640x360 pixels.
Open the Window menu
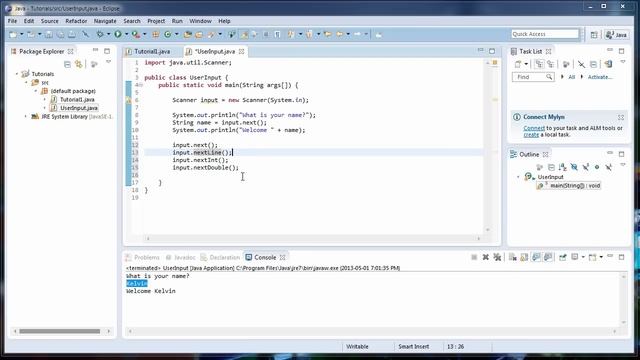click(200, 21)
